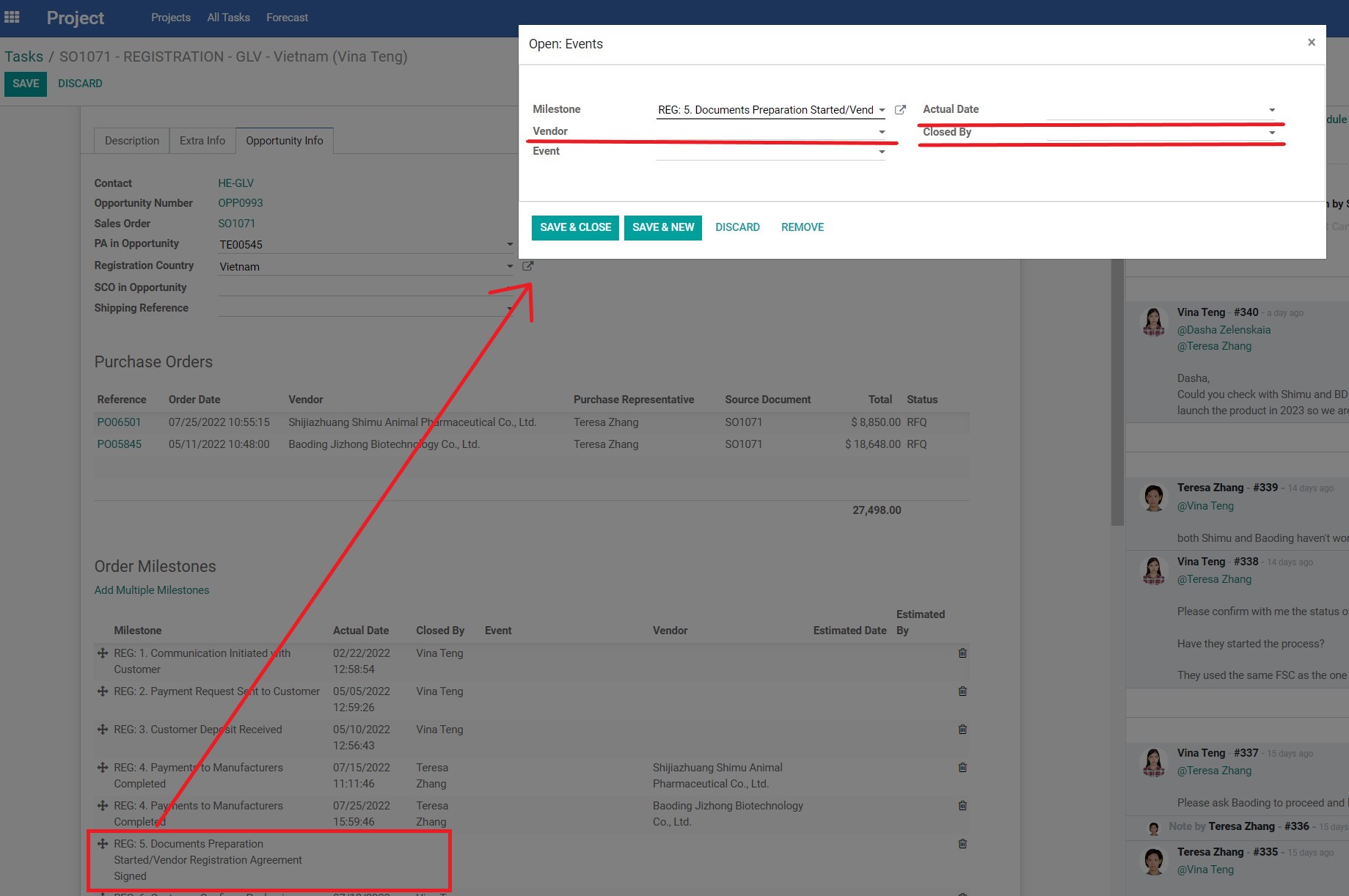Image resolution: width=1349 pixels, height=896 pixels.
Task: Click Vina Teng avatar on message #338
Action: pos(1154,570)
